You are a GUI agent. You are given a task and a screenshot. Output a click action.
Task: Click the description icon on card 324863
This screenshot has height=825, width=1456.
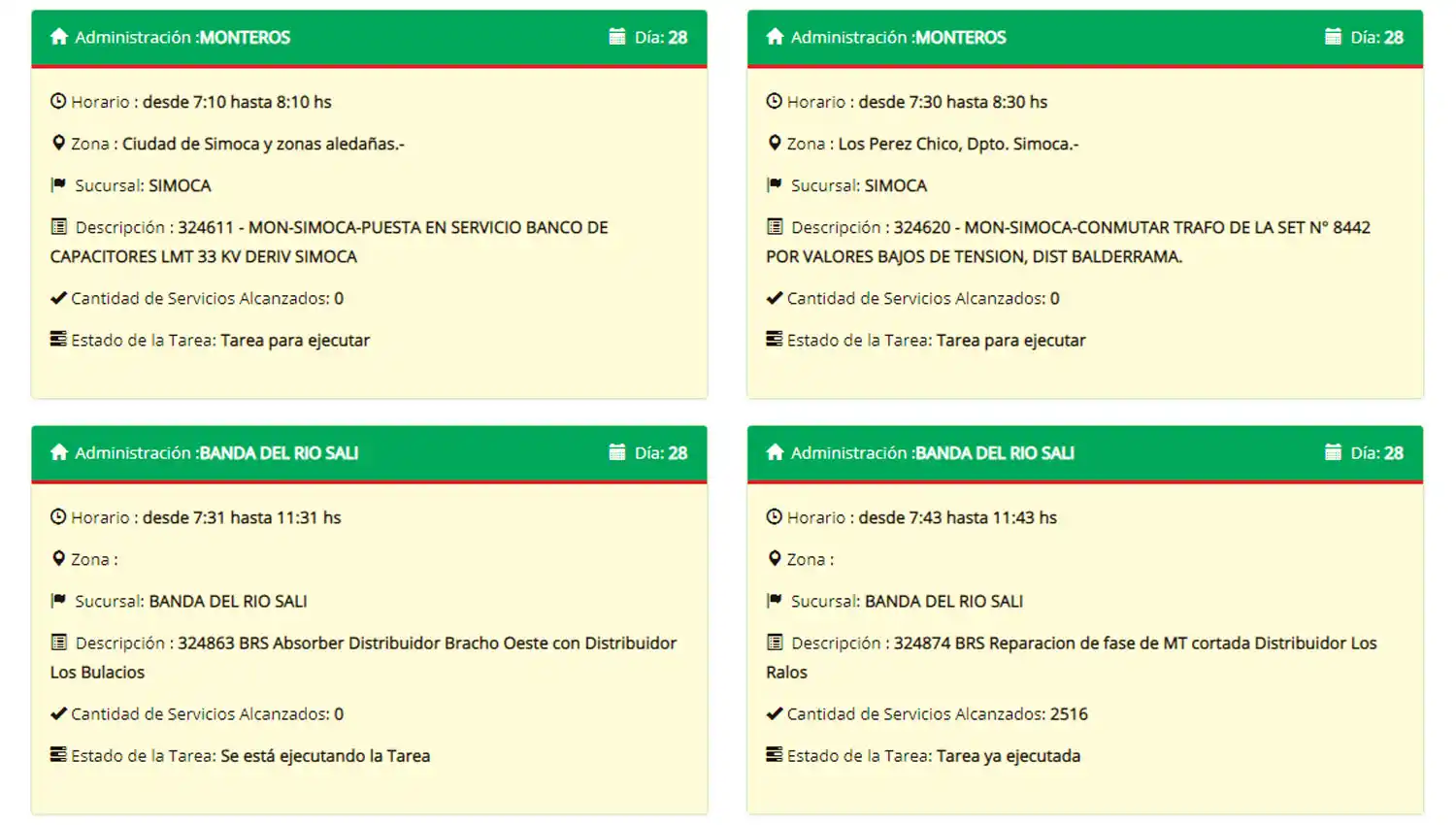coord(56,642)
